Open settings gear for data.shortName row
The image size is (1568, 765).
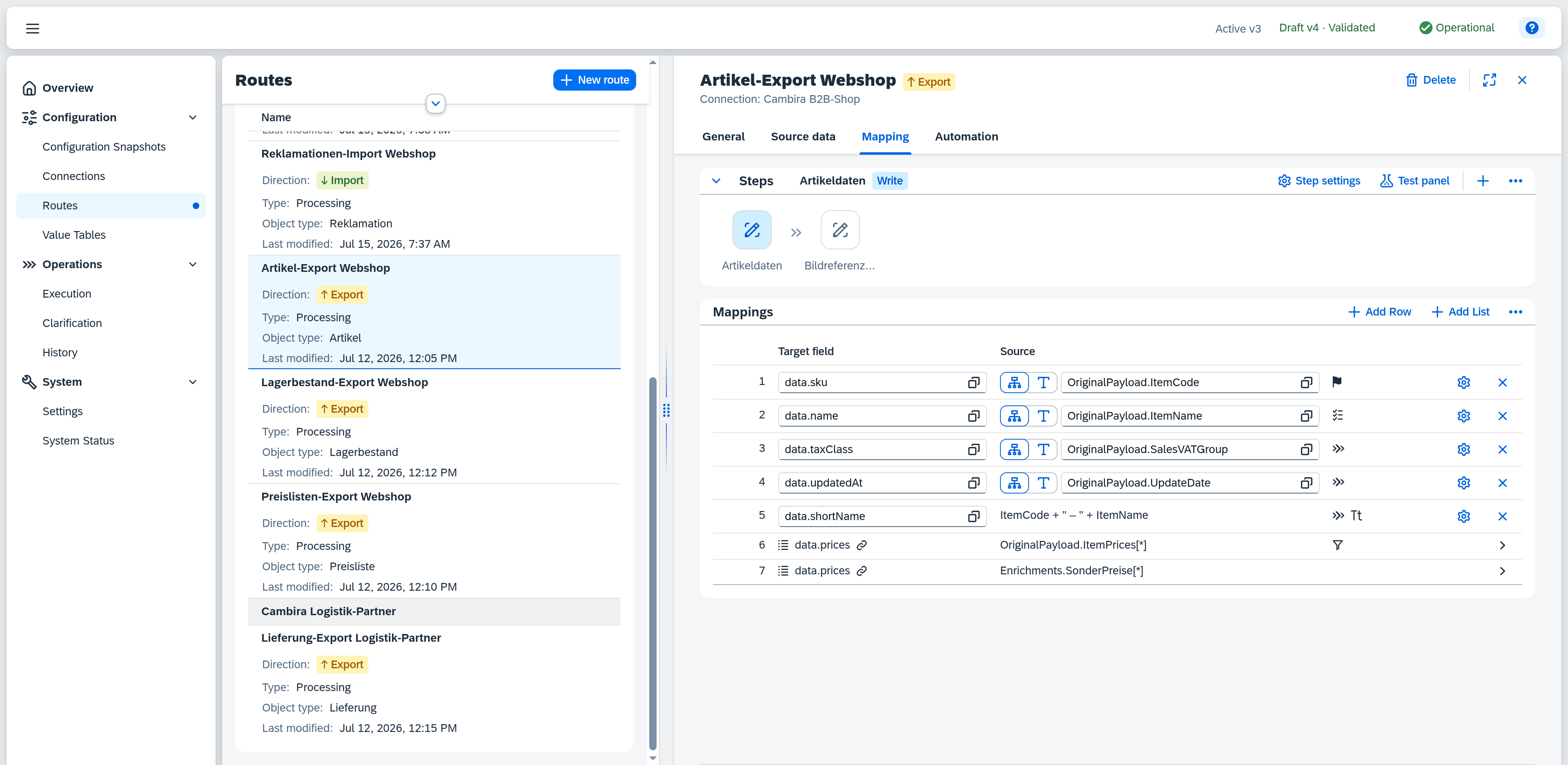tap(1463, 516)
